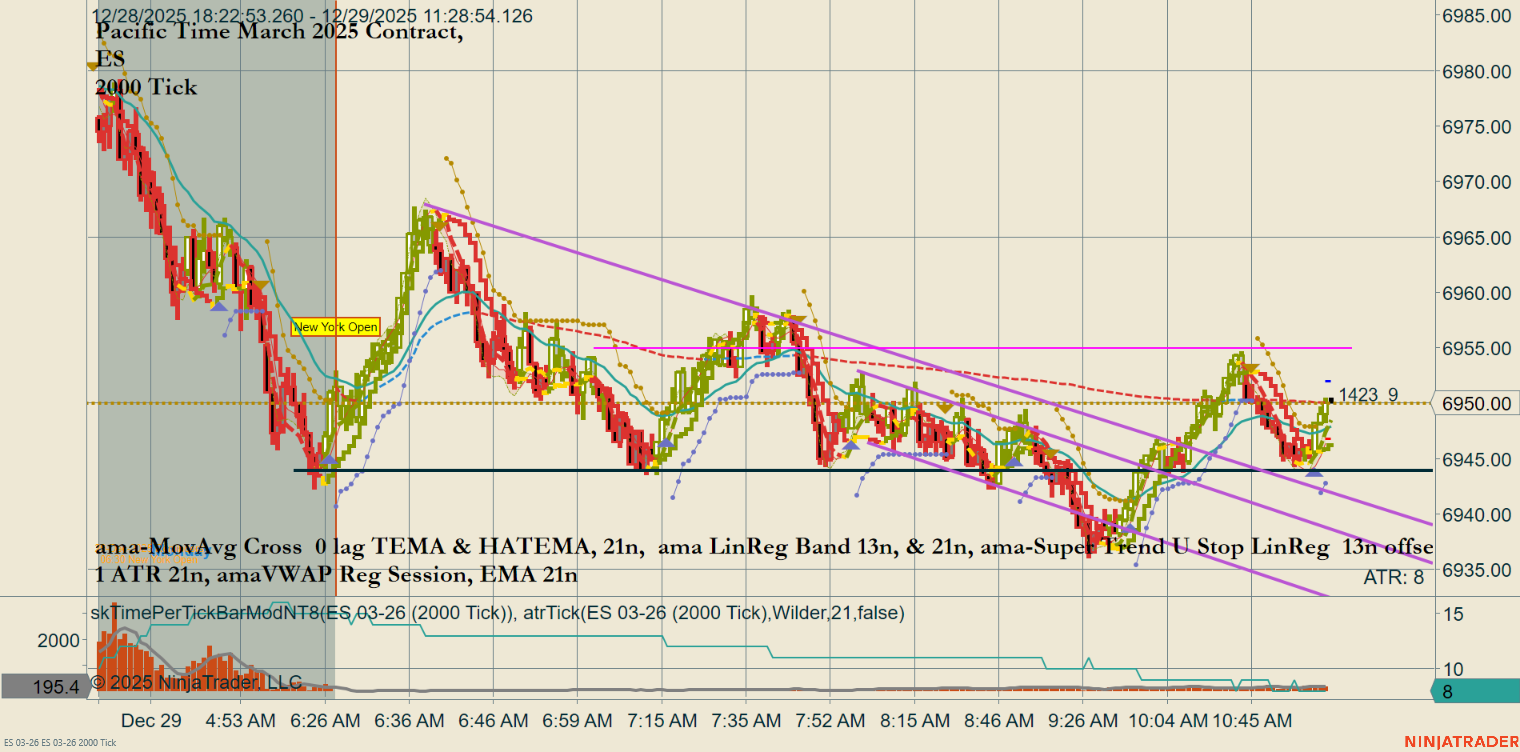
Task: Click the 10:45 AM time axis label
Action: [1251, 721]
